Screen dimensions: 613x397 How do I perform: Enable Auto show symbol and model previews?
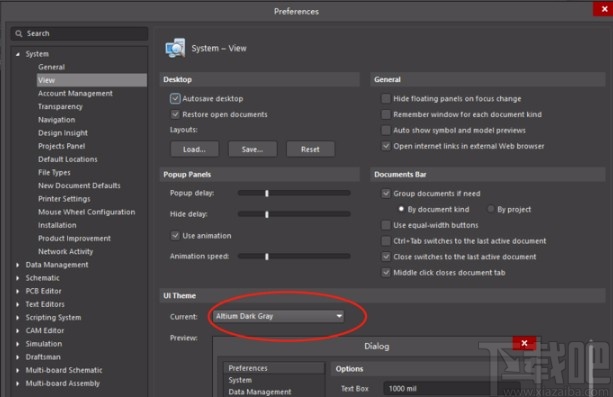click(x=386, y=130)
